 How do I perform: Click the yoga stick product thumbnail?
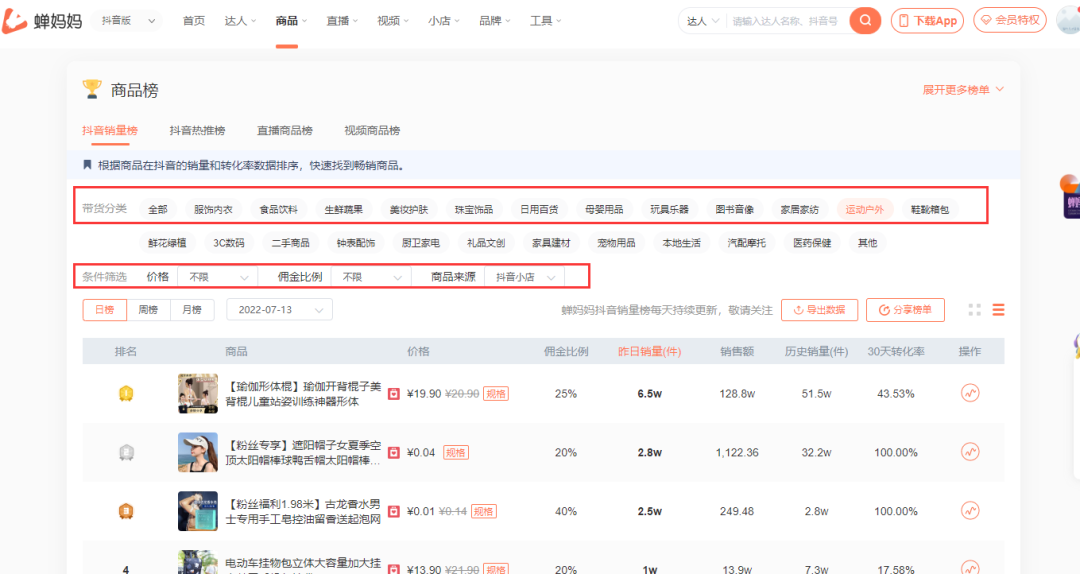tap(198, 394)
